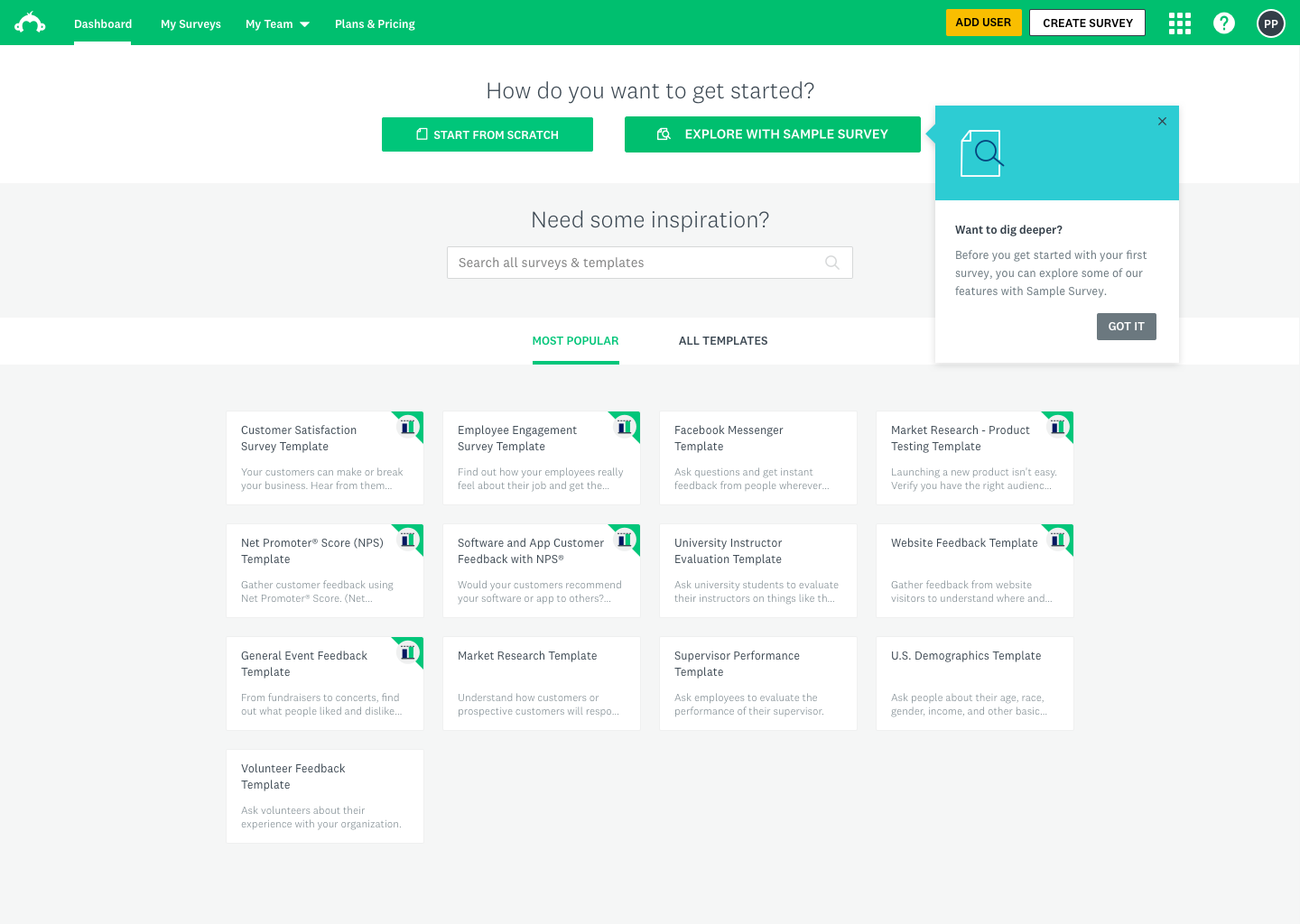Open My Surveys in navigation

pos(190,24)
